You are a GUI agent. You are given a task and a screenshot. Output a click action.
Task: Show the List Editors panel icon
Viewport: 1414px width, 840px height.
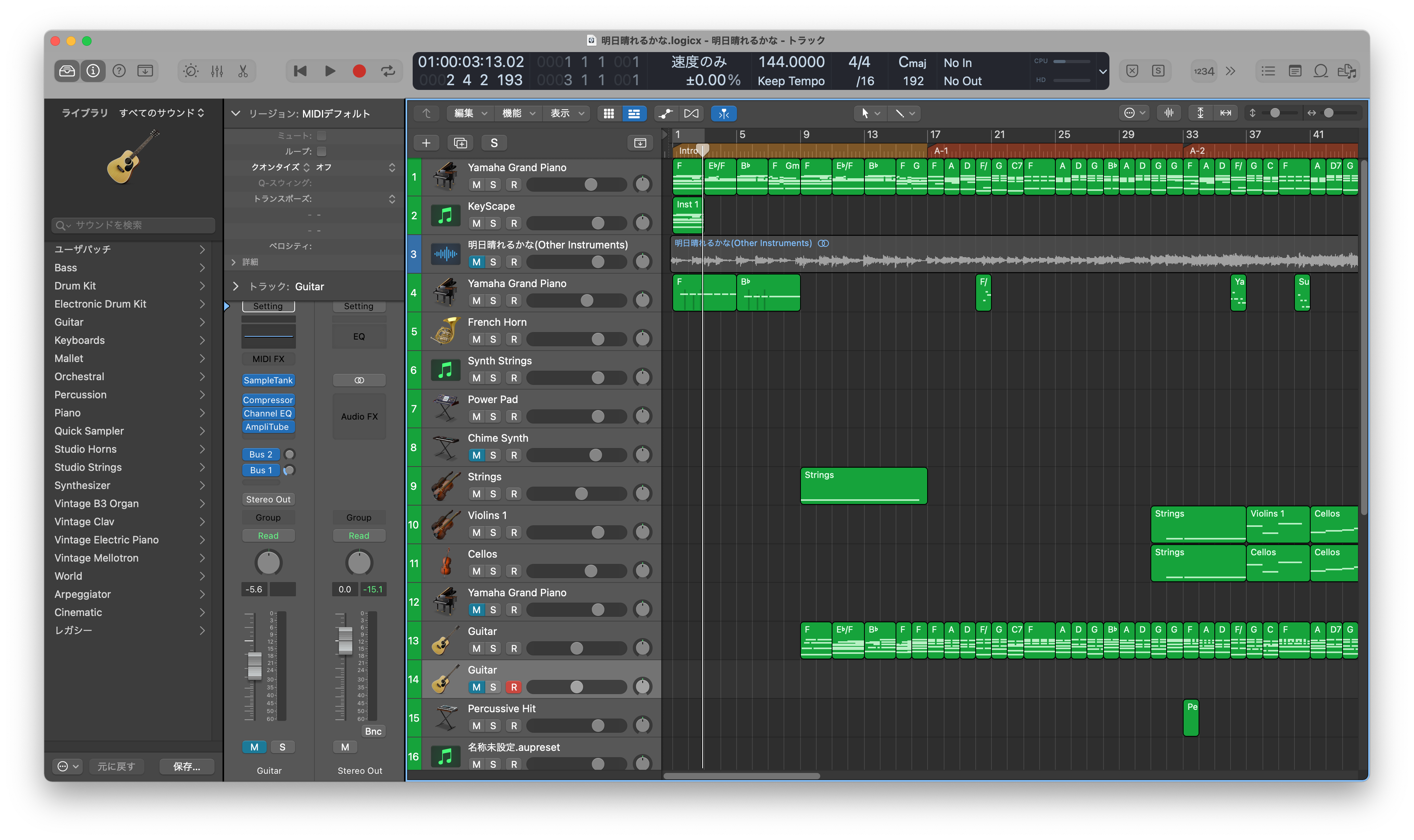1268,71
